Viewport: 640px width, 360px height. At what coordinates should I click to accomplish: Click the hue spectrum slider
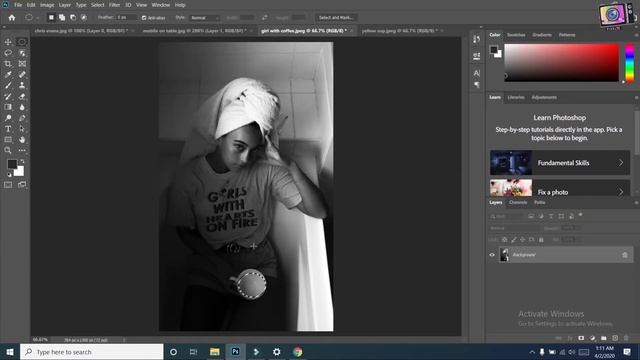pyautogui.click(x=630, y=63)
